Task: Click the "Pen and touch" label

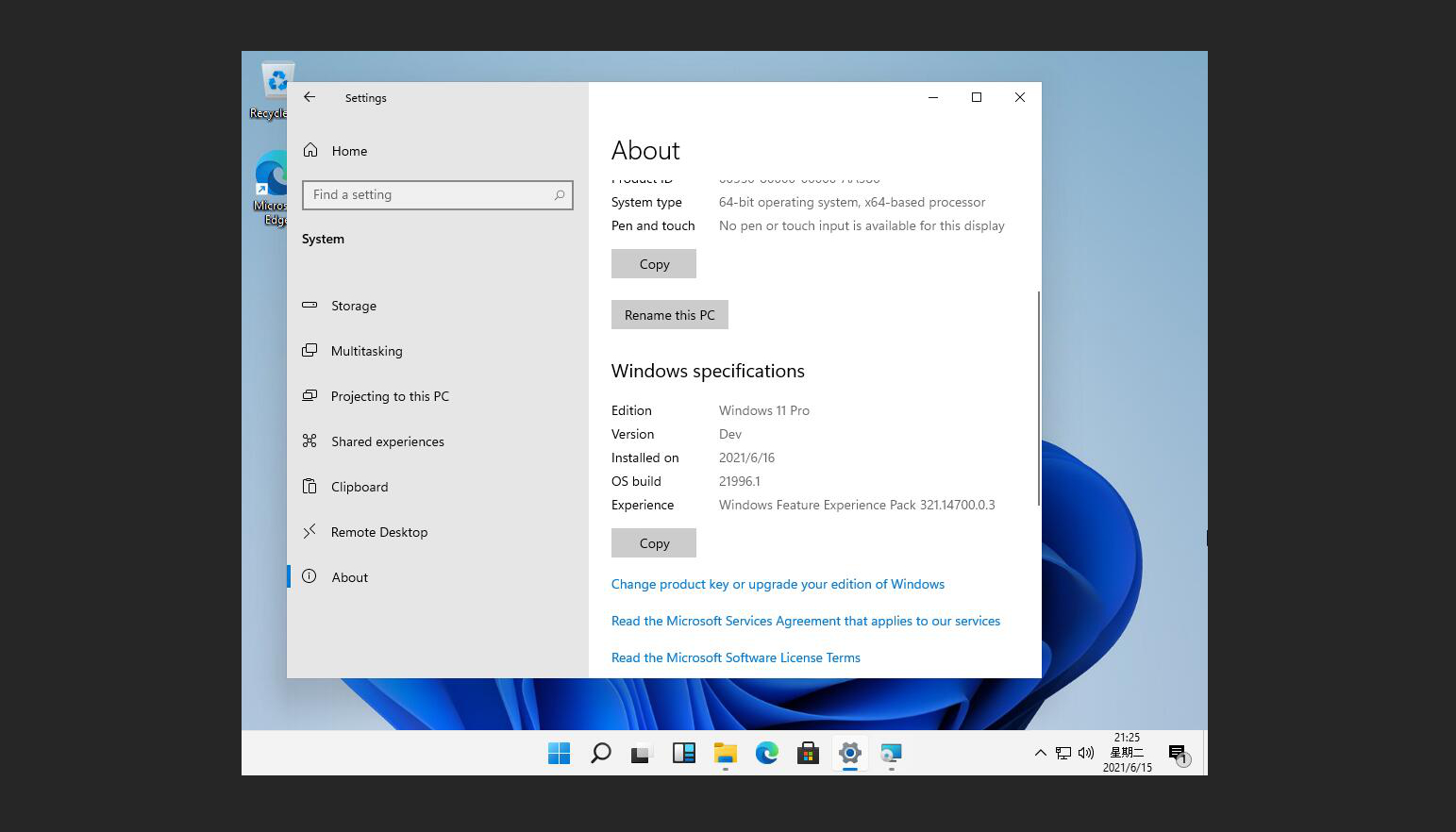Action: click(653, 225)
